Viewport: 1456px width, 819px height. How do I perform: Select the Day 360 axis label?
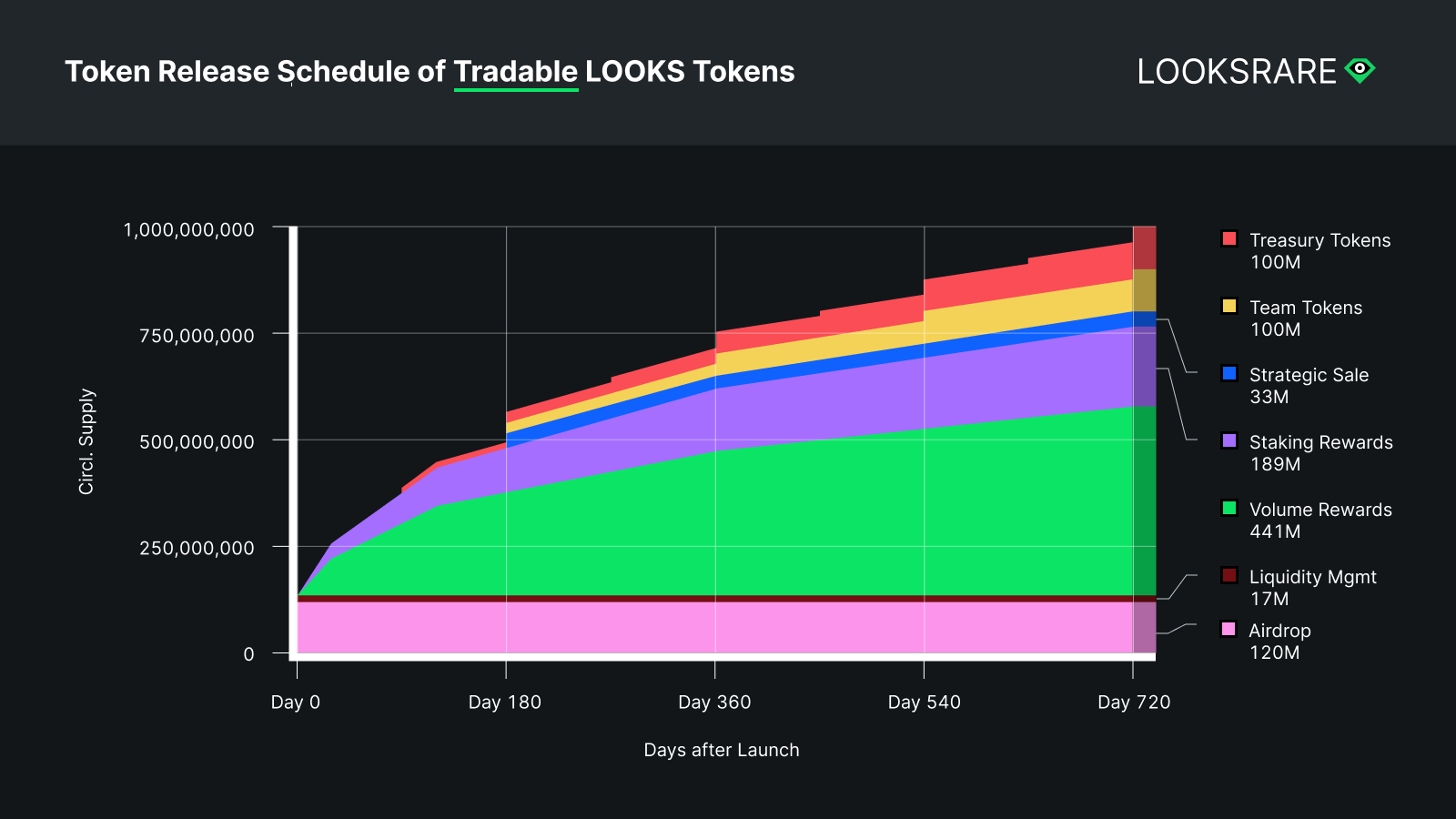tap(714, 703)
